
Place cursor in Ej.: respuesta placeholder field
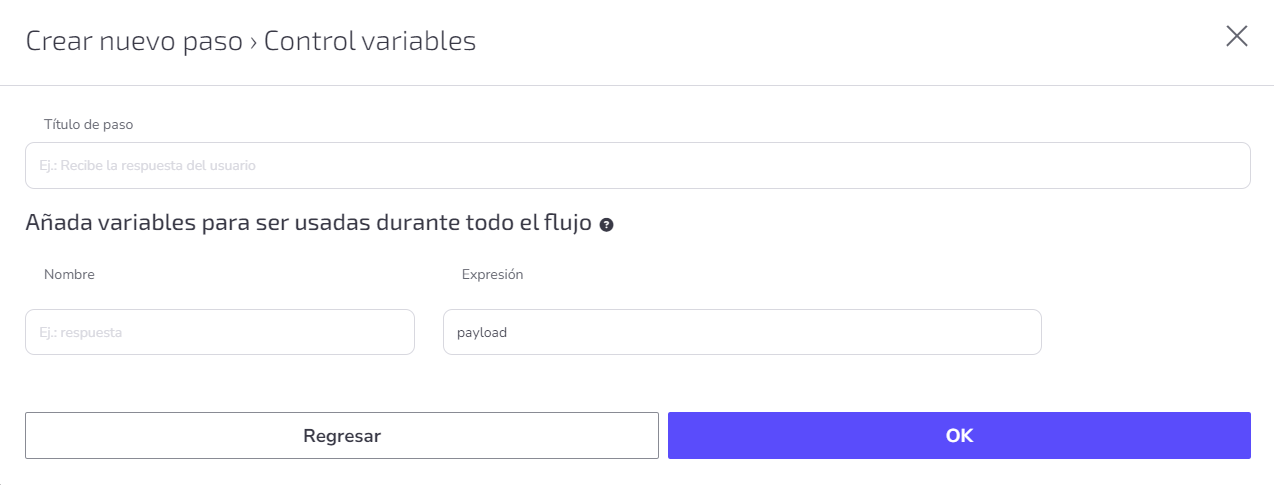220,332
